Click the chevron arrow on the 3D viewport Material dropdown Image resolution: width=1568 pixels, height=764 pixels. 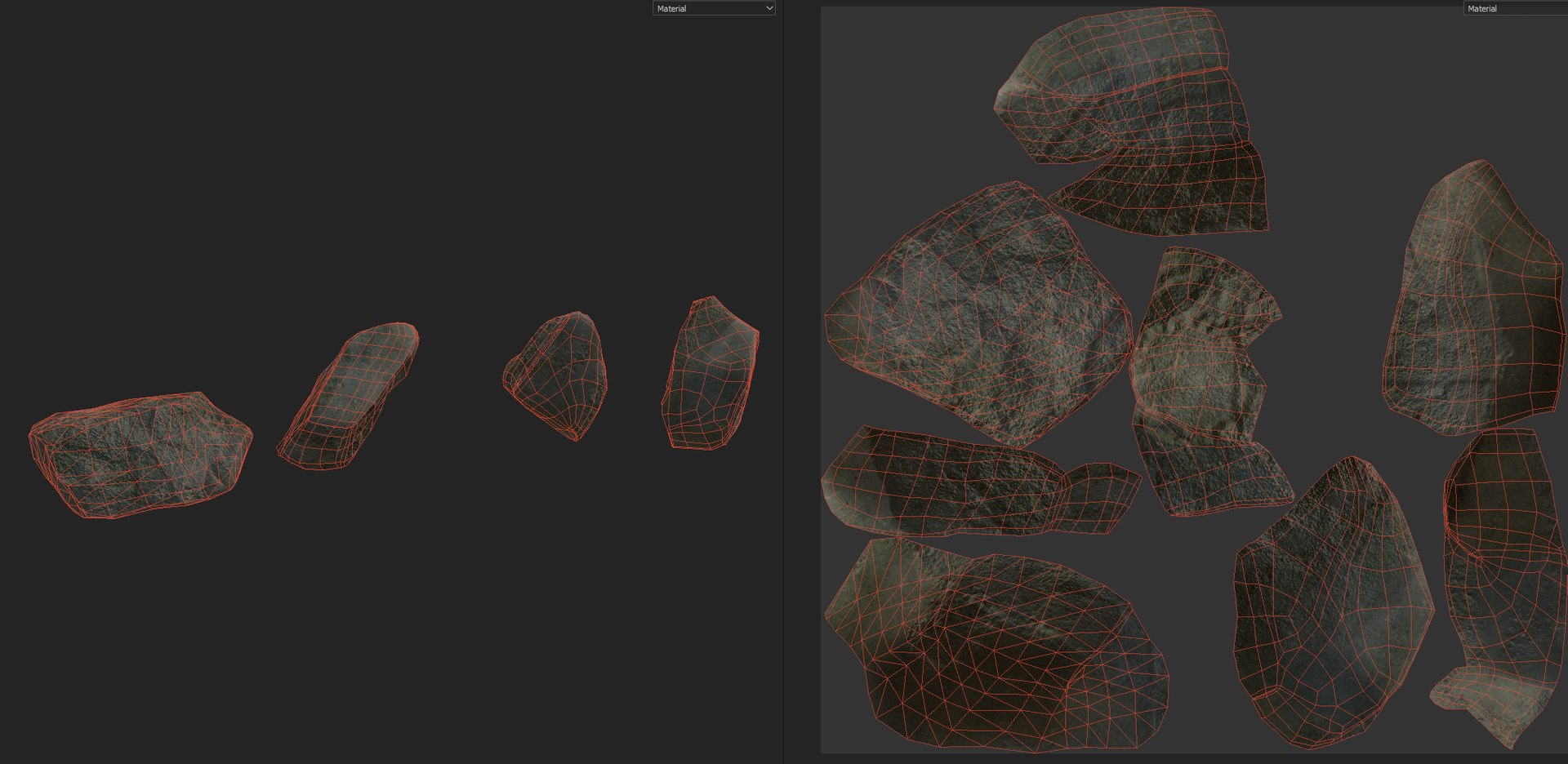[768, 8]
